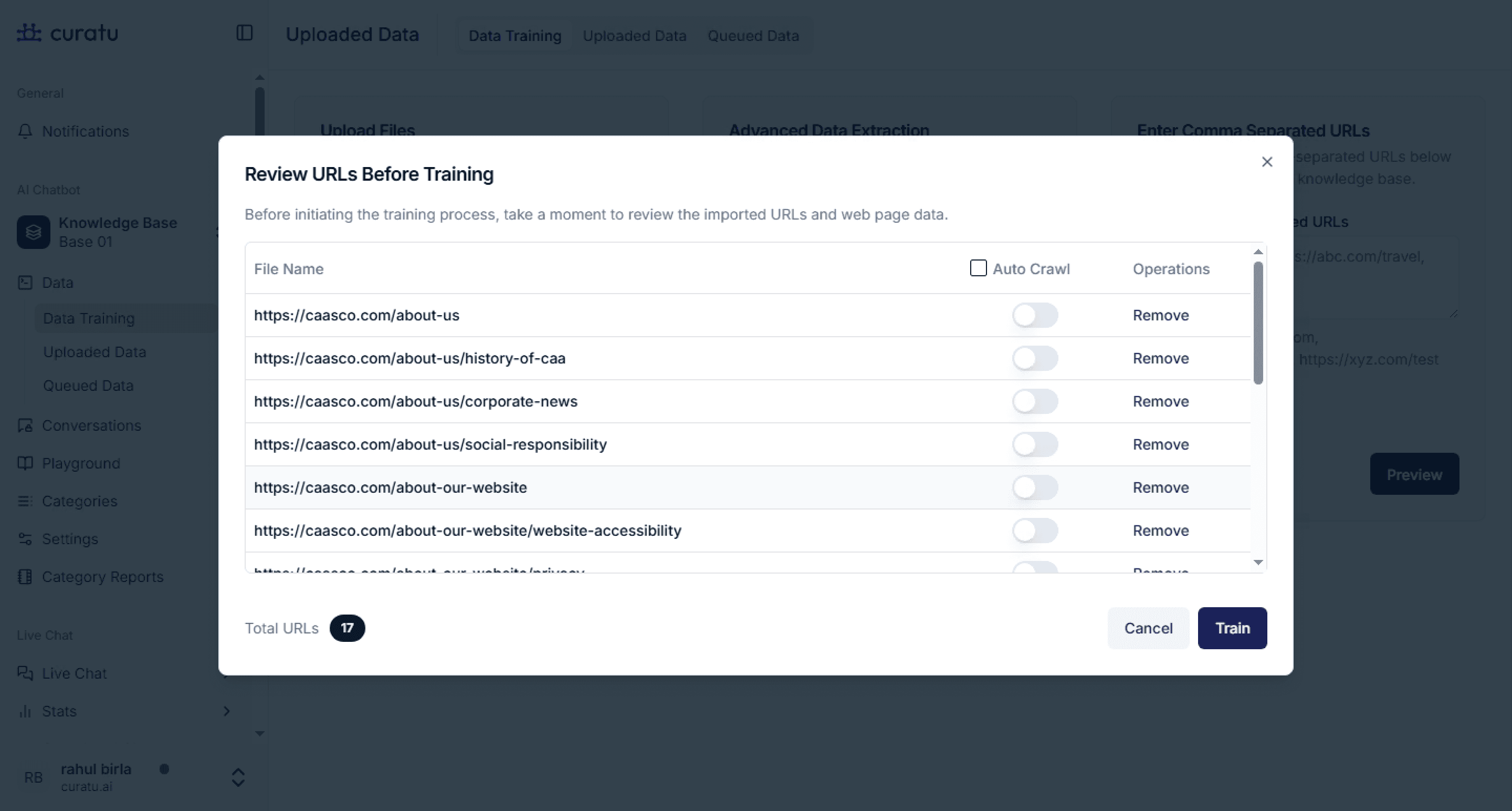The width and height of the screenshot is (1512, 811).
Task: Remove the history-of-caa URL
Action: [1160, 358]
